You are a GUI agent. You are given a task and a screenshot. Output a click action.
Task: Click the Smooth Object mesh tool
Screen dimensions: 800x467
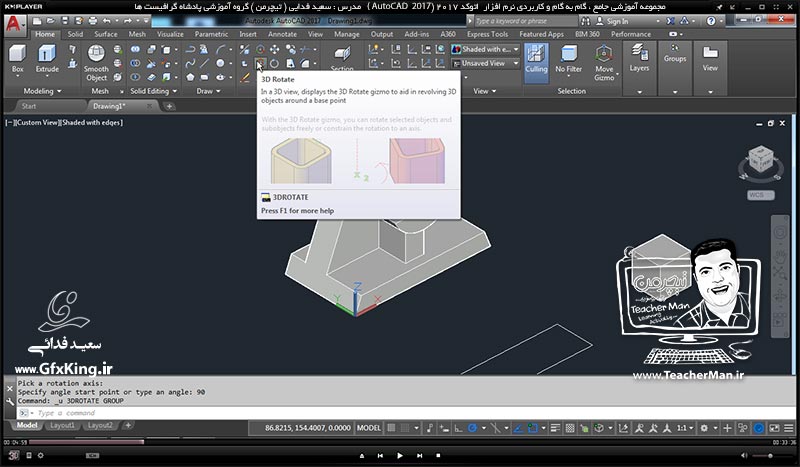click(x=96, y=63)
